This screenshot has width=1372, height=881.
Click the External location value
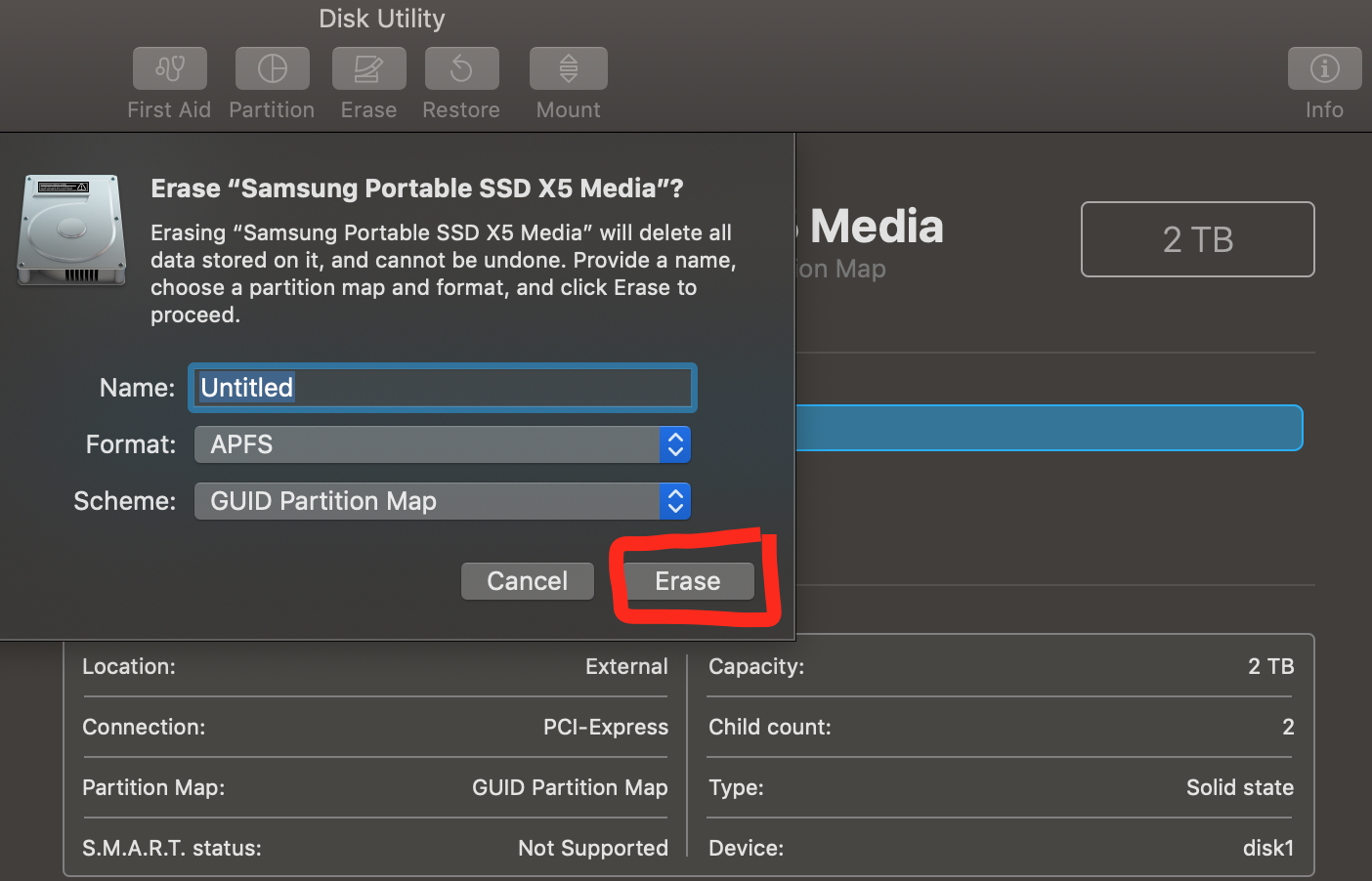(x=626, y=666)
